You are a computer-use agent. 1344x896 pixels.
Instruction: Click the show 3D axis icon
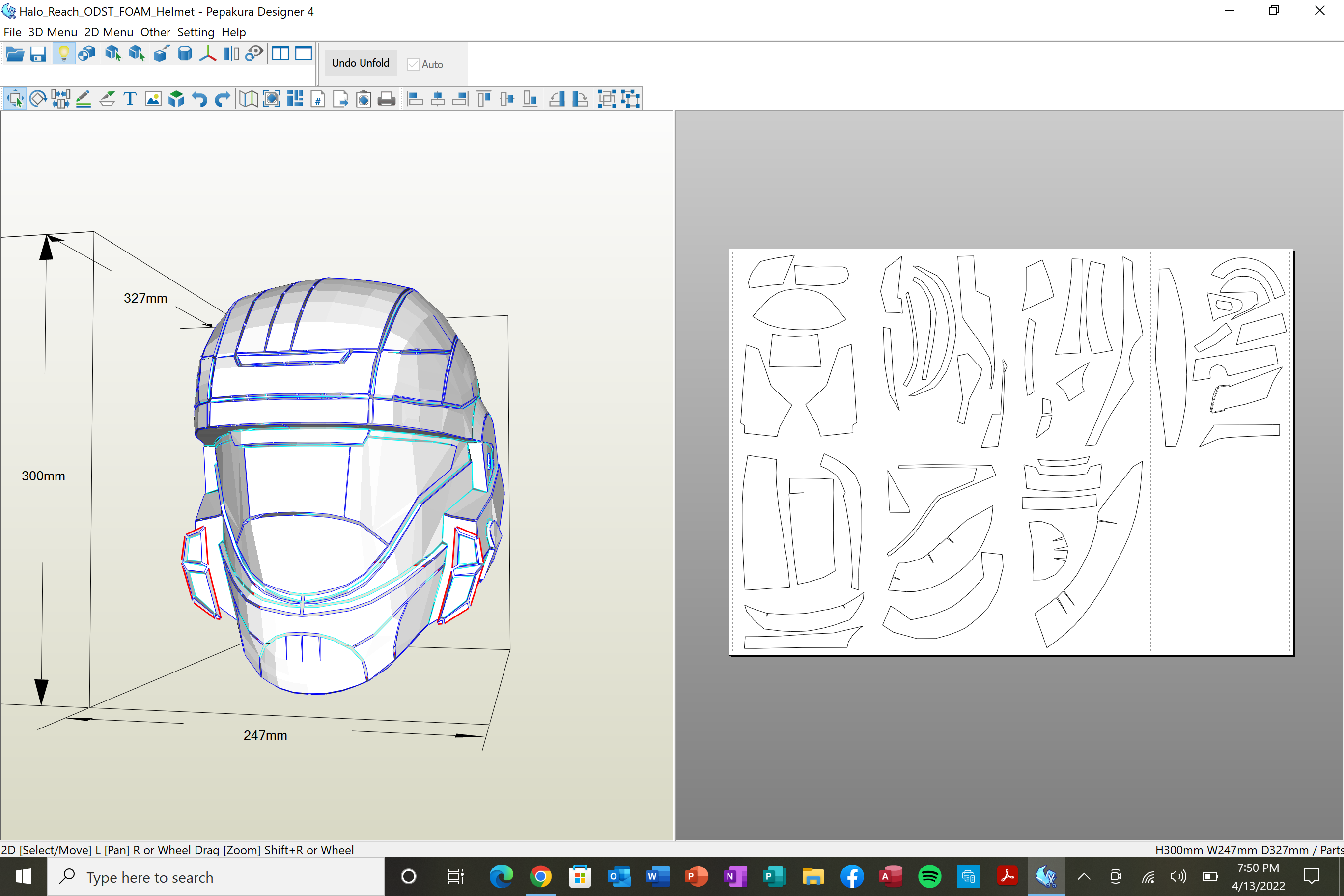[207, 55]
